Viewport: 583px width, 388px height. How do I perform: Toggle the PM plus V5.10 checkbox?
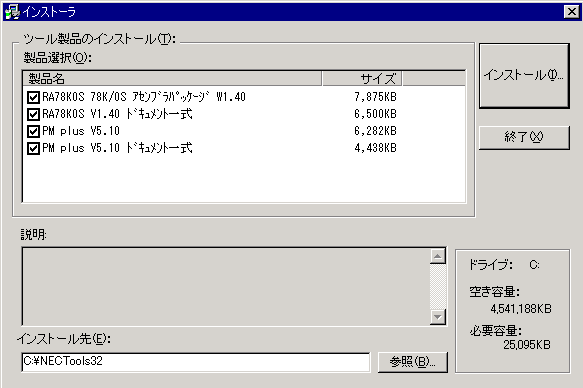33,131
